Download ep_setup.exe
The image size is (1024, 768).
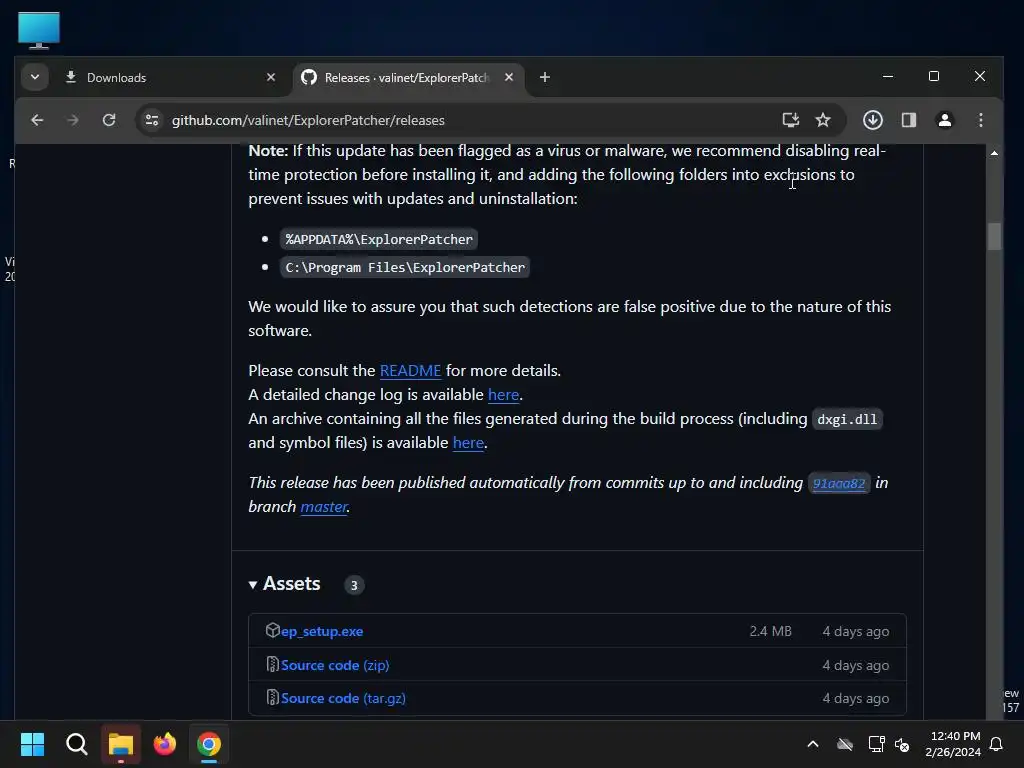tap(322, 632)
